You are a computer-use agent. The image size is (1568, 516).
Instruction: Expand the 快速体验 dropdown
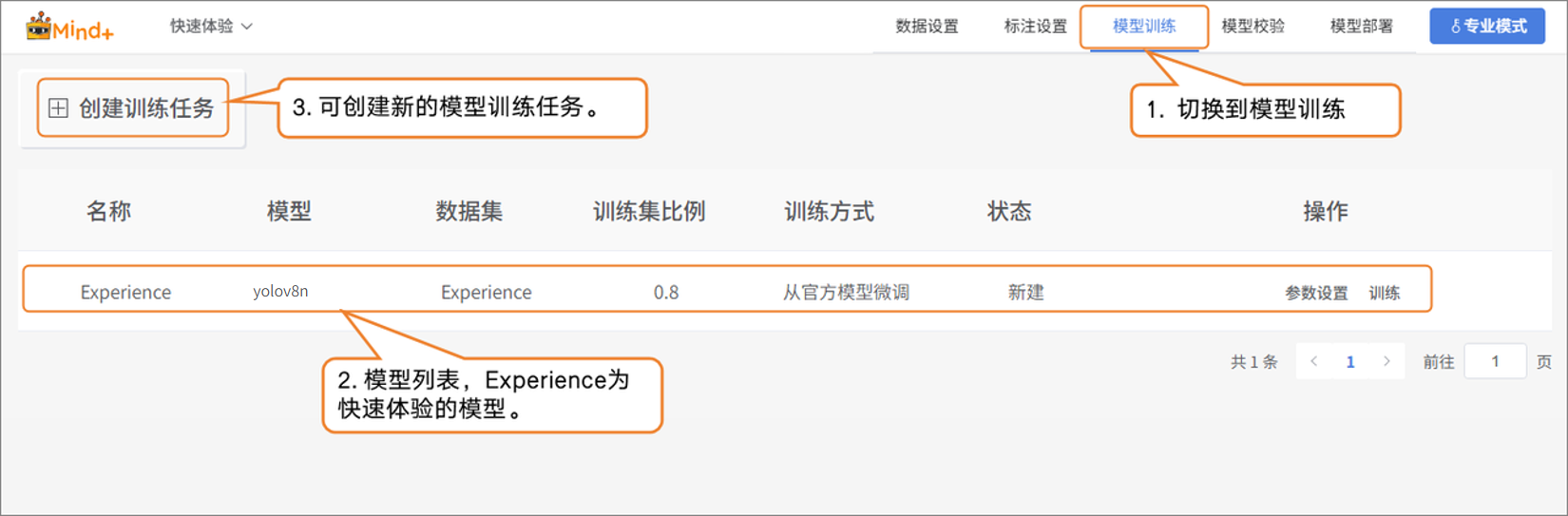point(211,27)
